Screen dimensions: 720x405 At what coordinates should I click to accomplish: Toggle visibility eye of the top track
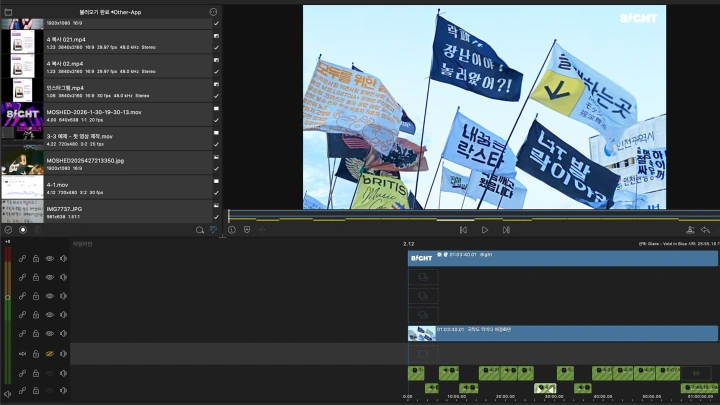click(x=49, y=258)
